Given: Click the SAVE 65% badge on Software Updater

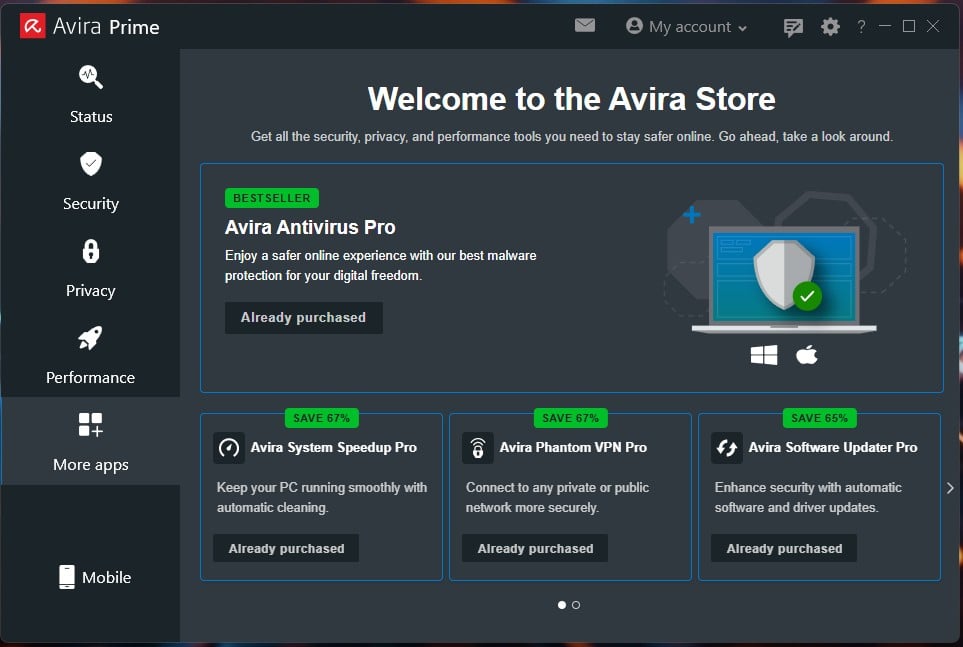Looking at the screenshot, I should (x=819, y=418).
